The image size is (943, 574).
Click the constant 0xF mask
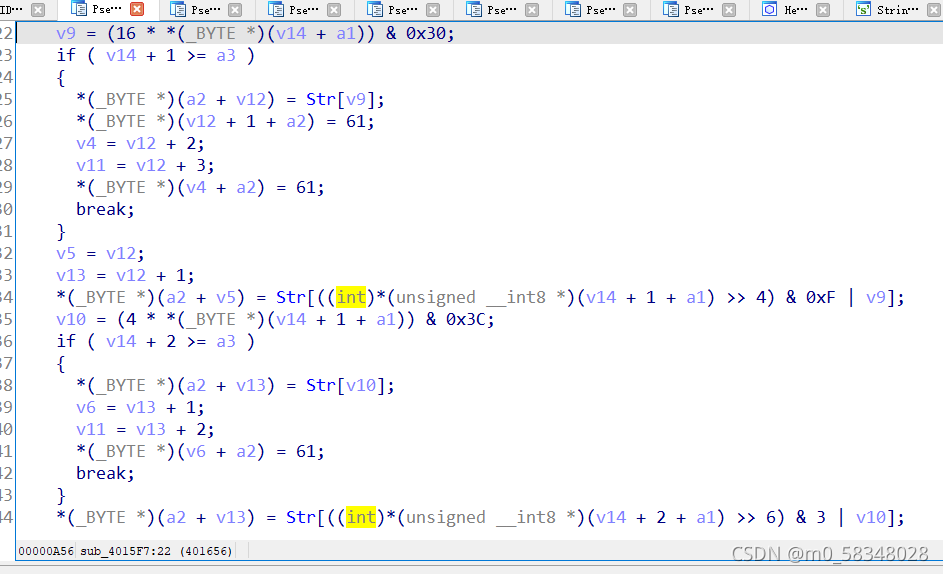pyautogui.click(x=821, y=297)
